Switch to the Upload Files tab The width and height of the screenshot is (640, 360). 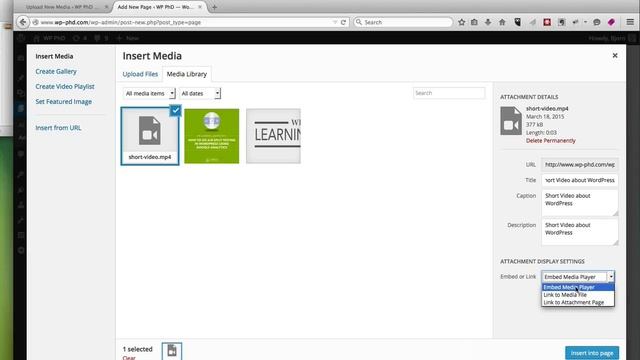pyautogui.click(x=140, y=74)
